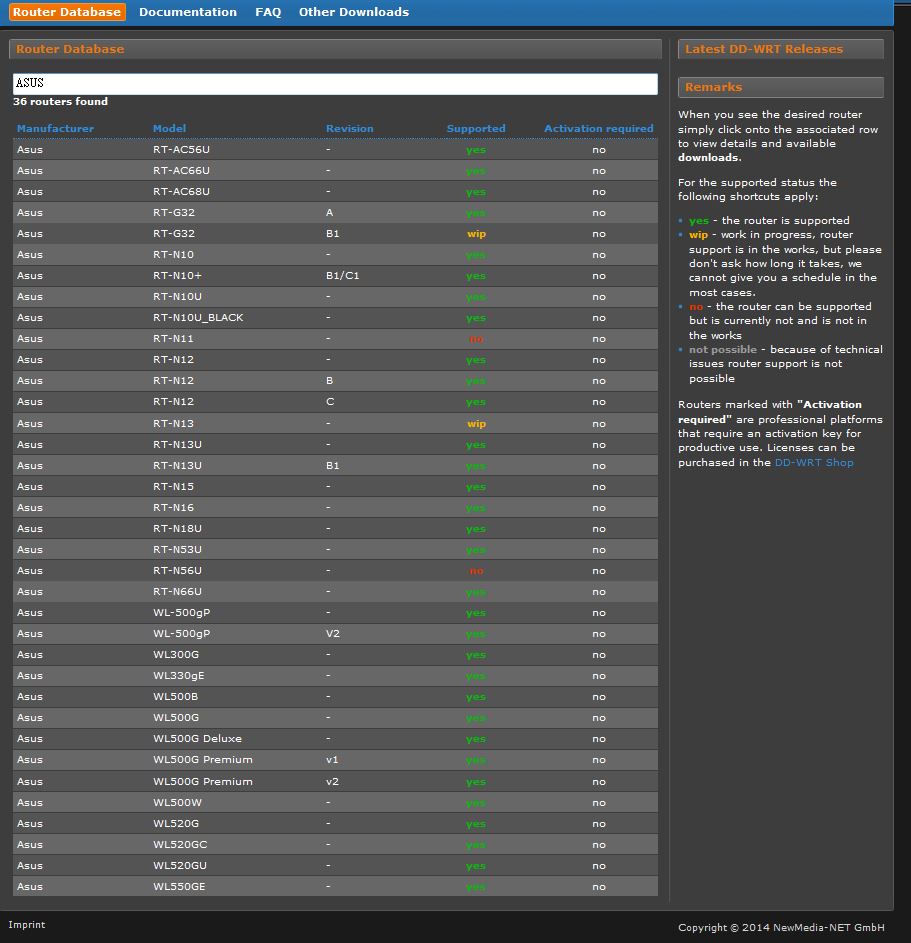Click the Activation required column header
The image size is (911, 943).
pyautogui.click(x=598, y=128)
